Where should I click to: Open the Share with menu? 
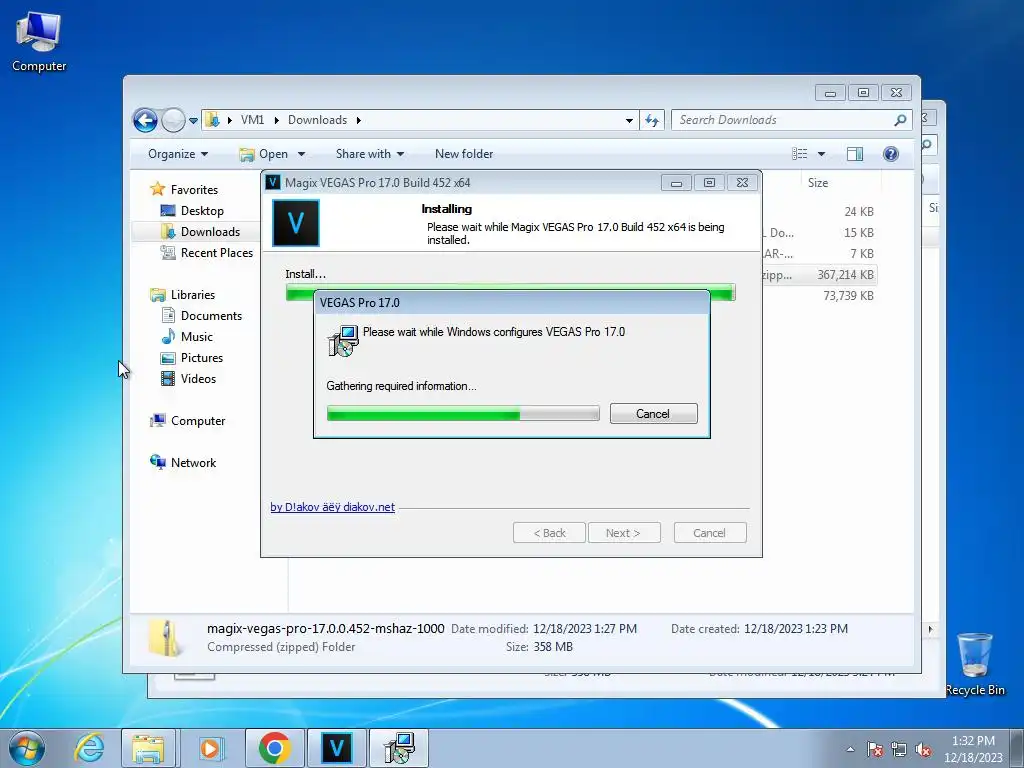click(x=370, y=154)
